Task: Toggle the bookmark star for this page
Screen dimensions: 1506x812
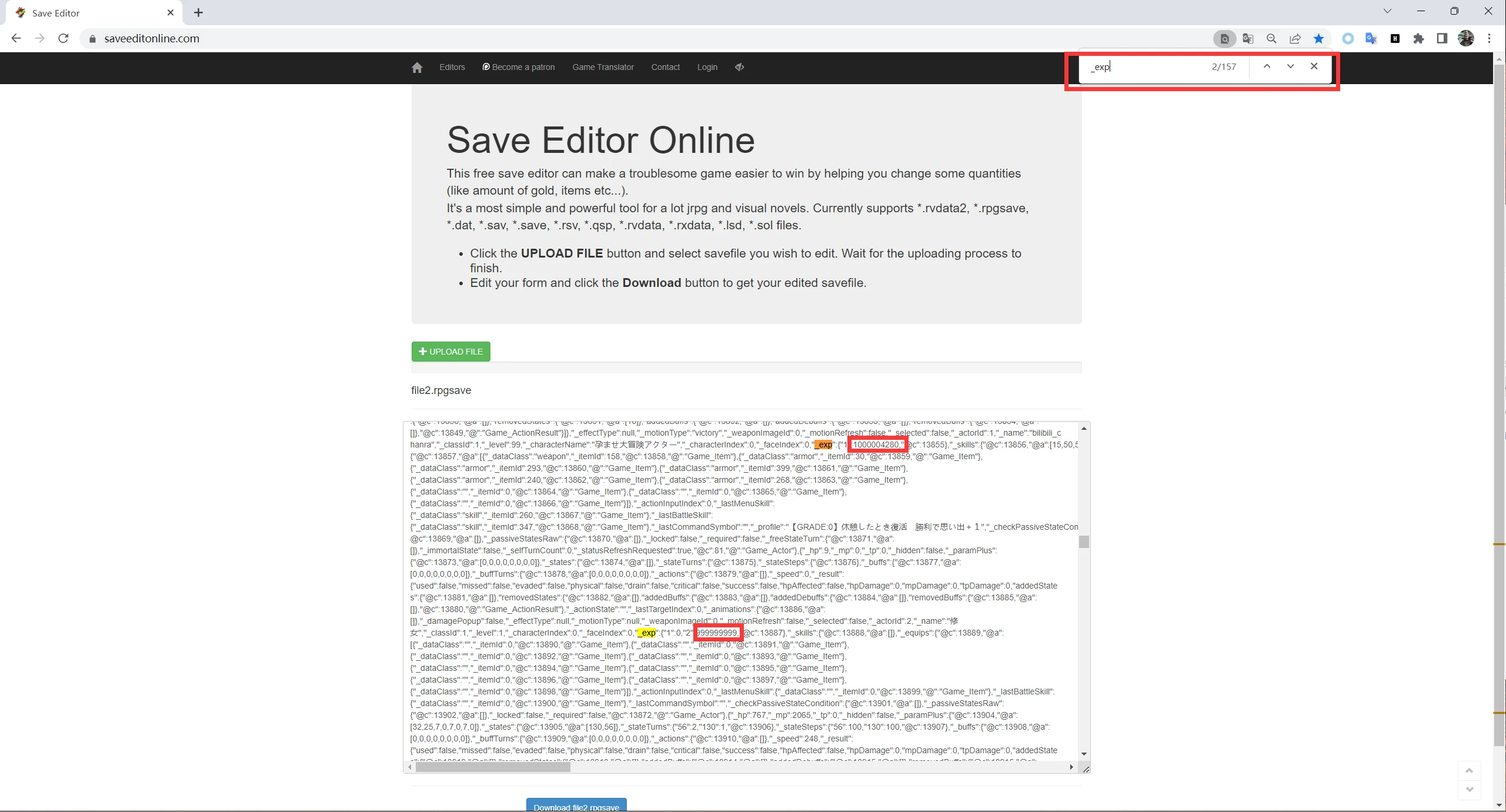Action: coord(1318,39)
